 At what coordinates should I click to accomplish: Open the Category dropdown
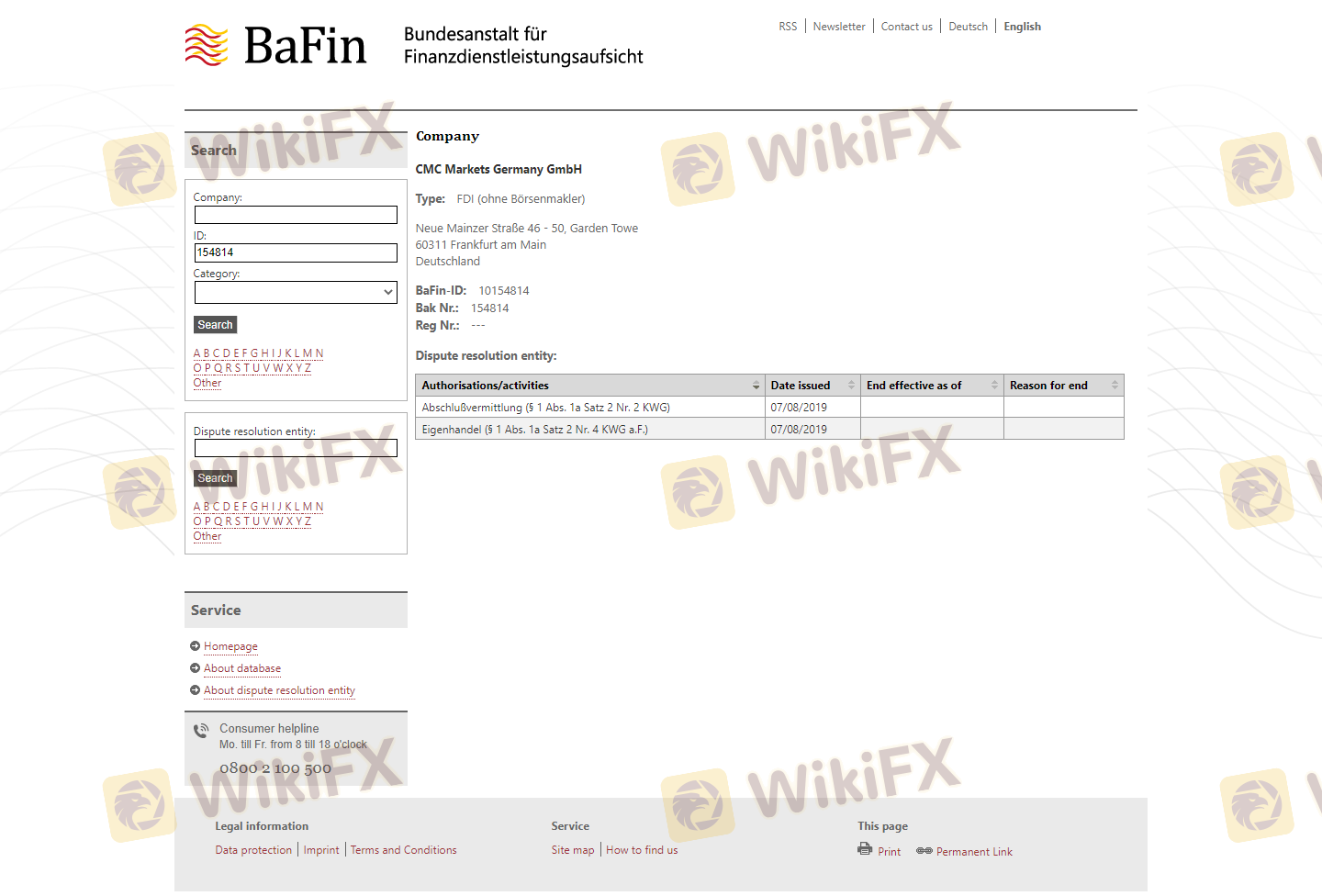[x=296, y=292]
